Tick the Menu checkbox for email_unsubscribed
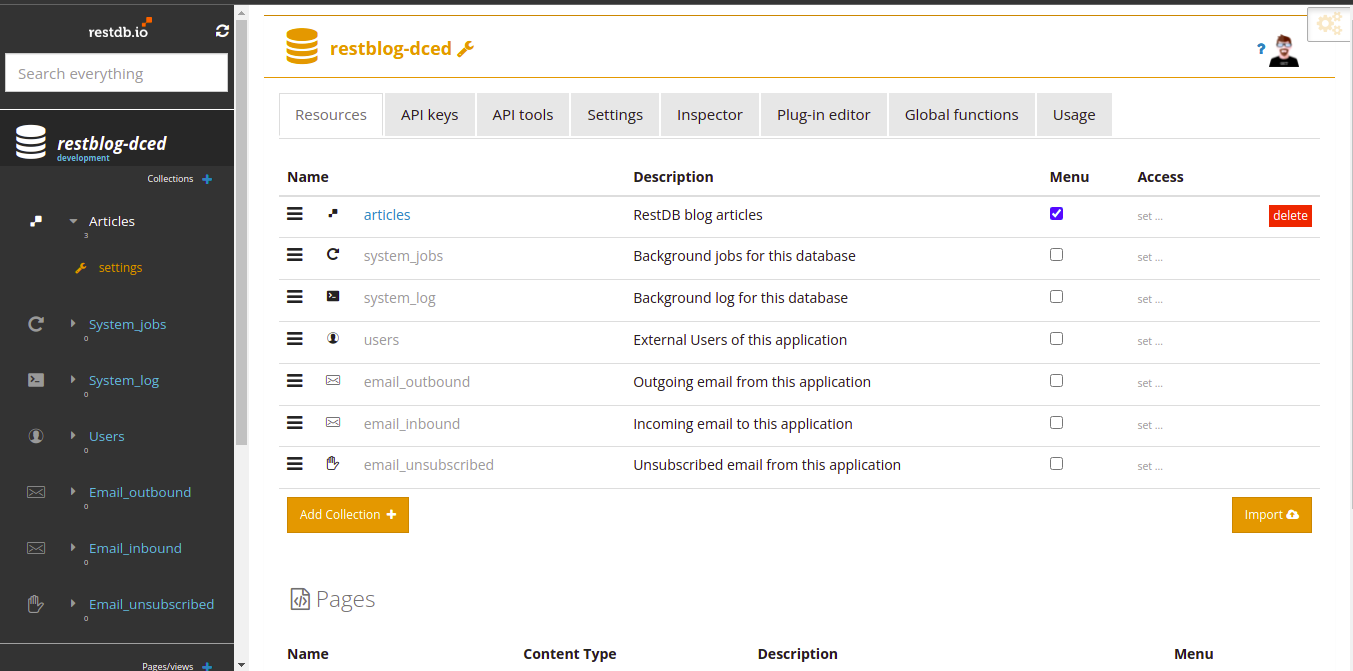Viewport: 1353px width, 671px height. 1056,464
